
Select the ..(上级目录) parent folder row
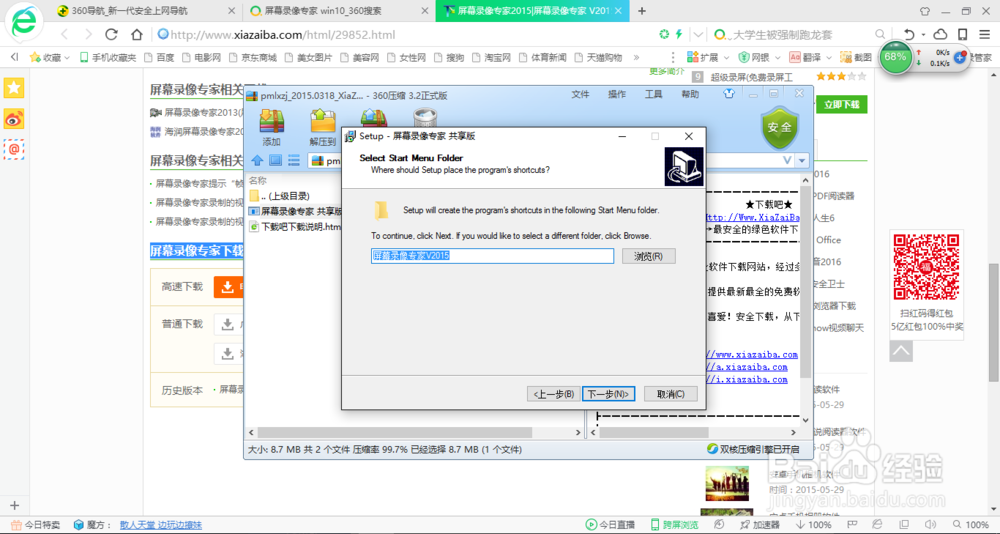281,196
